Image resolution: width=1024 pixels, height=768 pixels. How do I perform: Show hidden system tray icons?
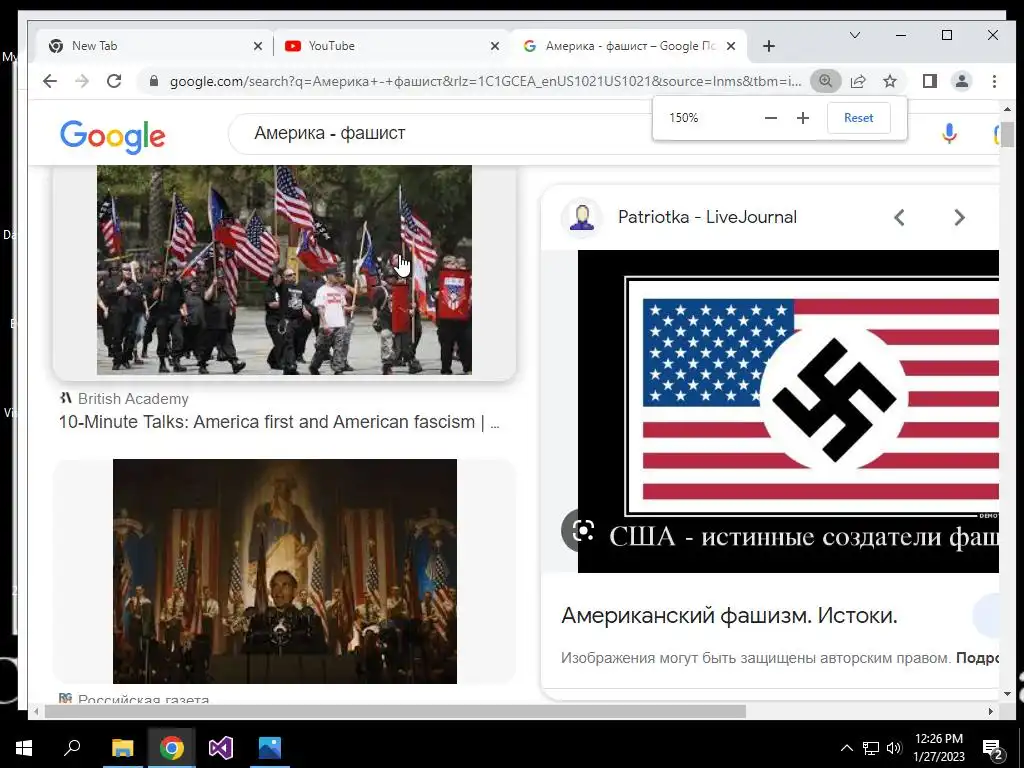846,748
